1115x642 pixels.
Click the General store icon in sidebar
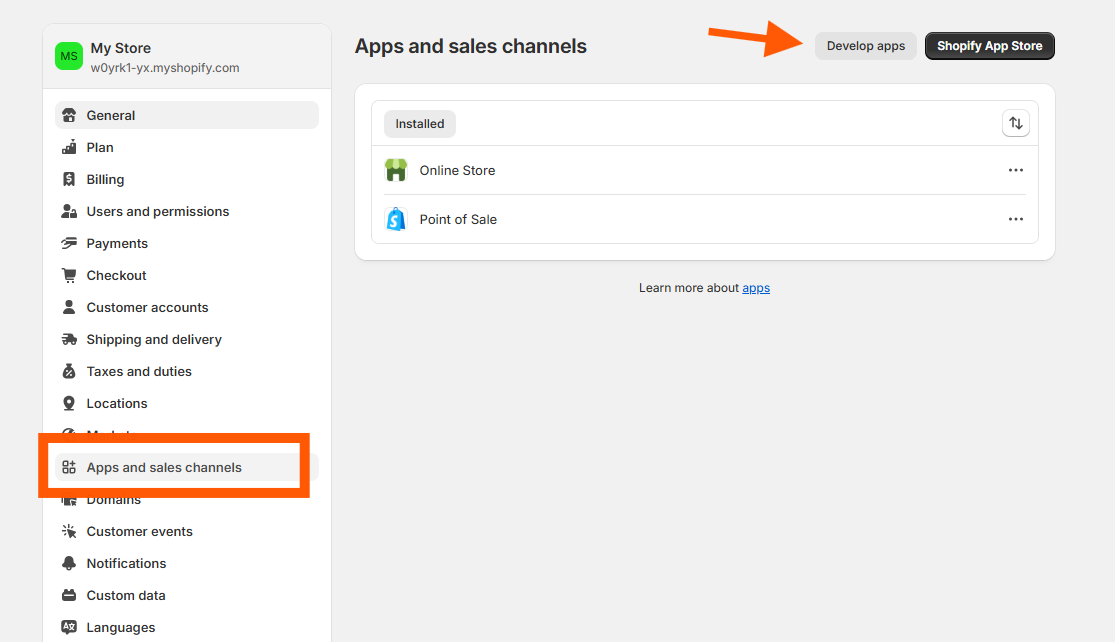pyautogui.click(x=69, y=115)
